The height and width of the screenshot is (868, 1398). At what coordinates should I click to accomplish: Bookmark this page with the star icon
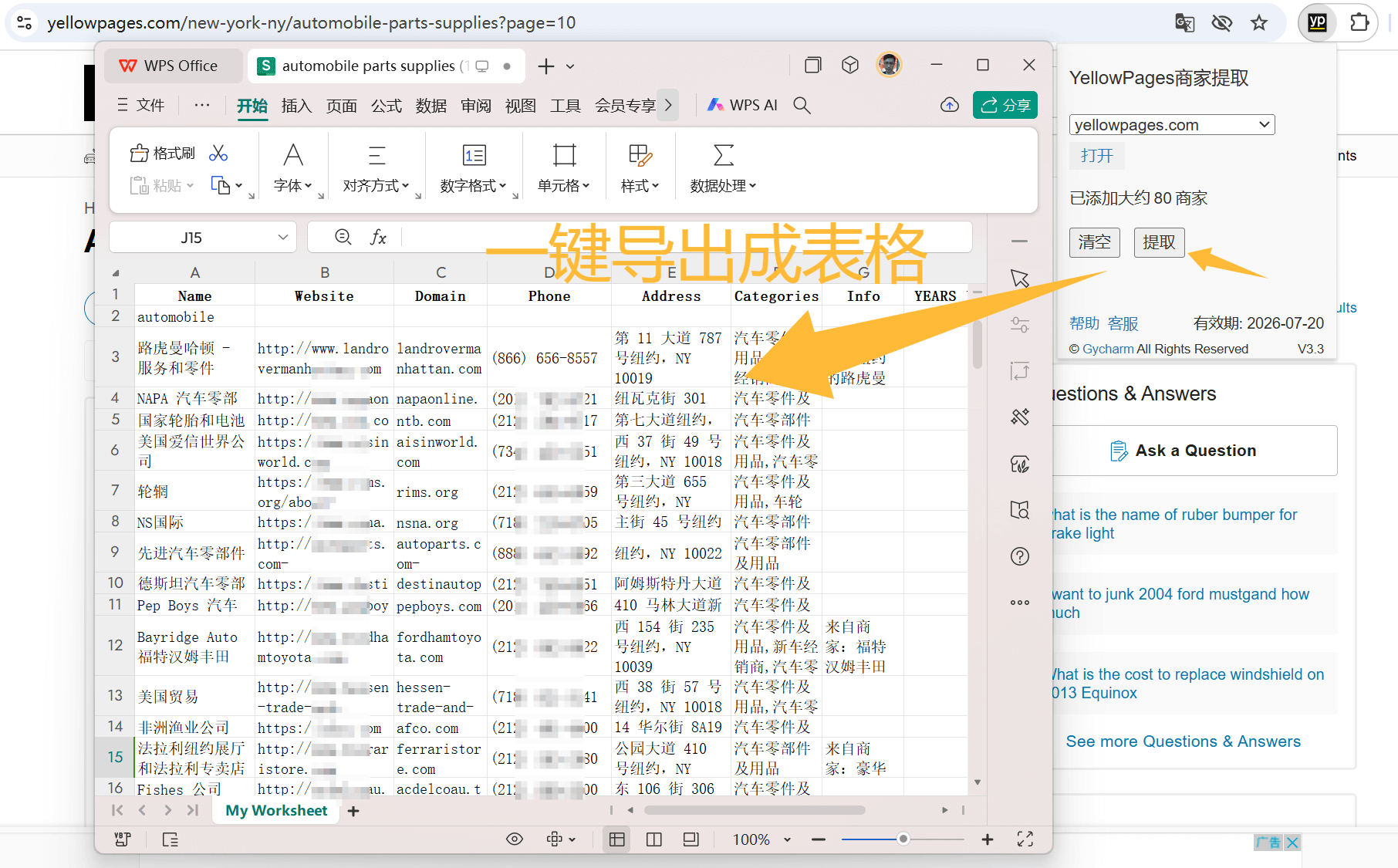tap(1259, 23)
